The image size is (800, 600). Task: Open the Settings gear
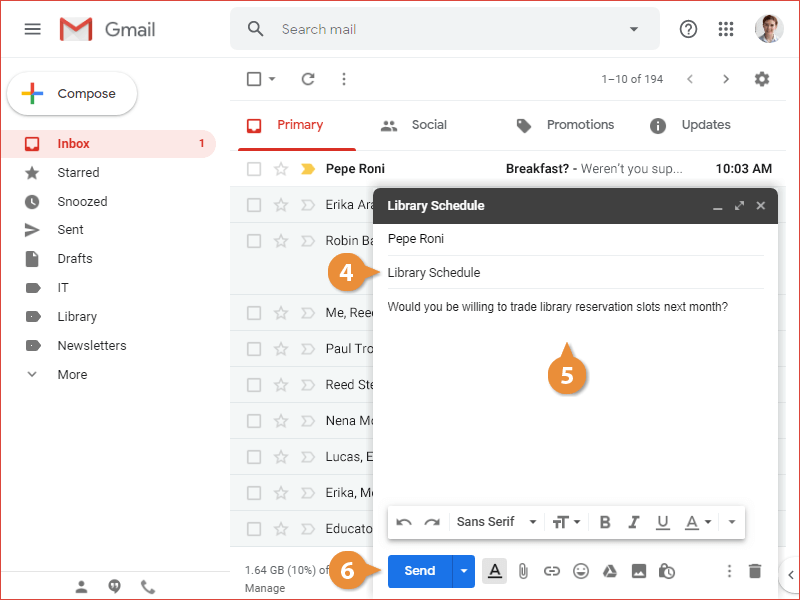coord(762,79)
